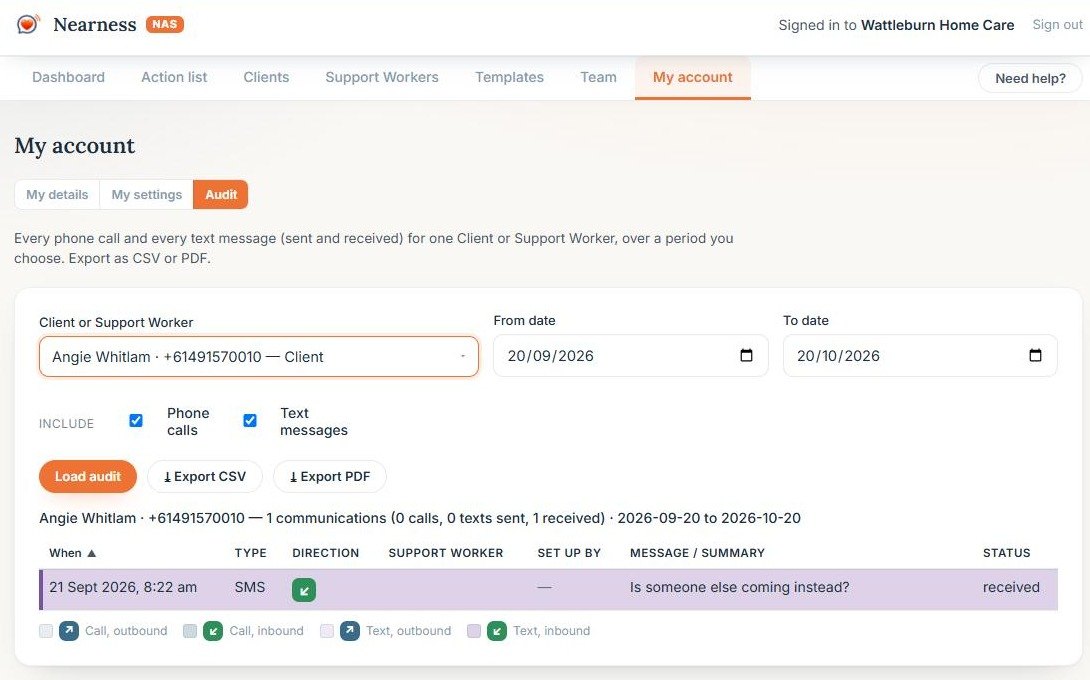The width and height of the screenshot is (1090, 680).
Task: Click the Call, inbound legend color swatch
Action: pyautogui.click(x=190, y=631)
